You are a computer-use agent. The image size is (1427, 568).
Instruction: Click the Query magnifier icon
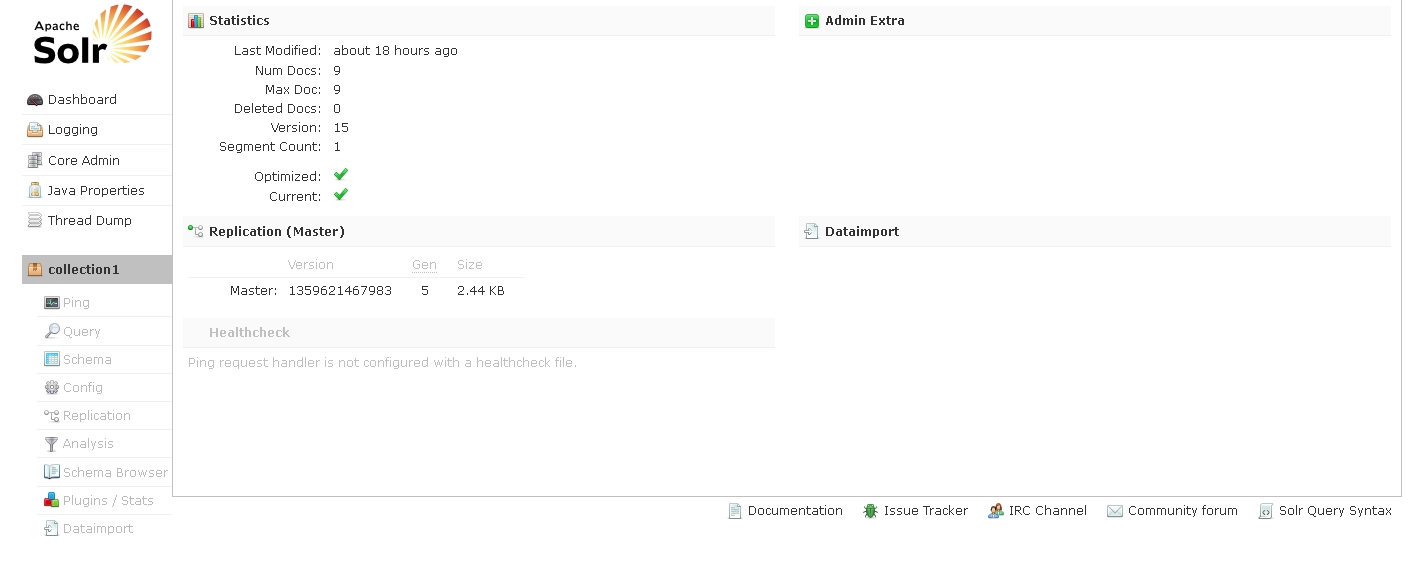pos(52,331)
